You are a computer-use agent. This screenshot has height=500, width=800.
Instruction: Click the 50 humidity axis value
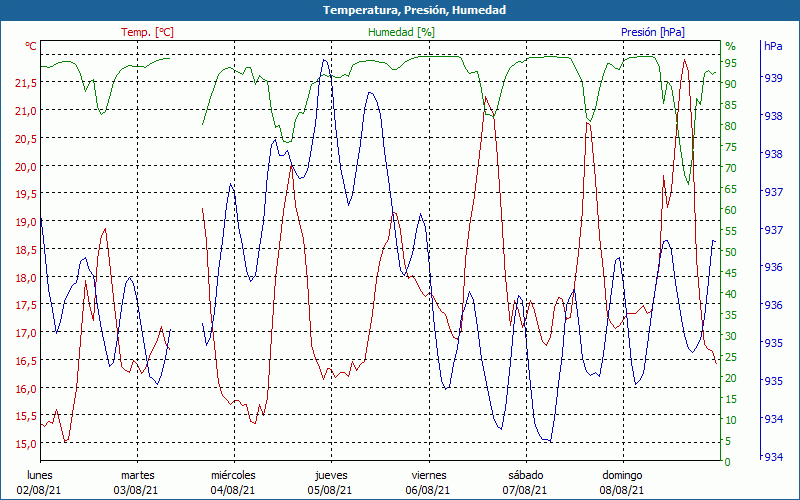[731, 252]
